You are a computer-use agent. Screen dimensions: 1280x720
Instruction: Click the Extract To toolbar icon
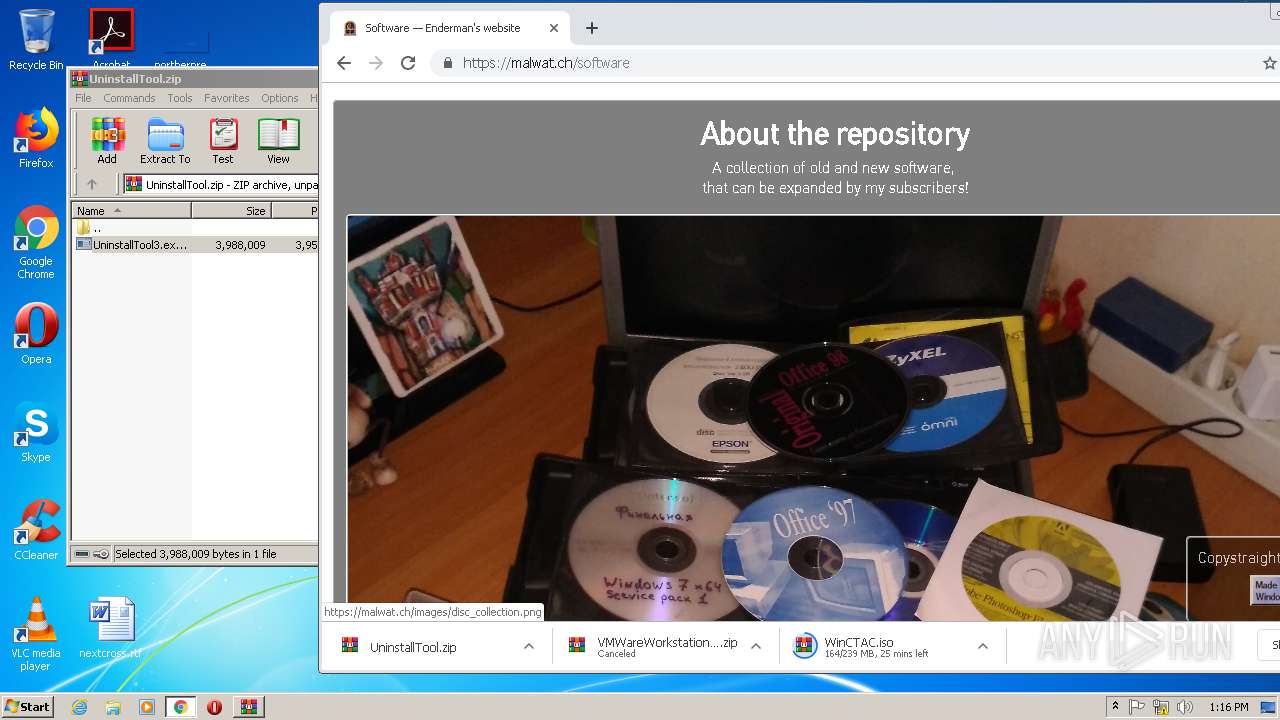pyautogui.click(x=165, y=141)
